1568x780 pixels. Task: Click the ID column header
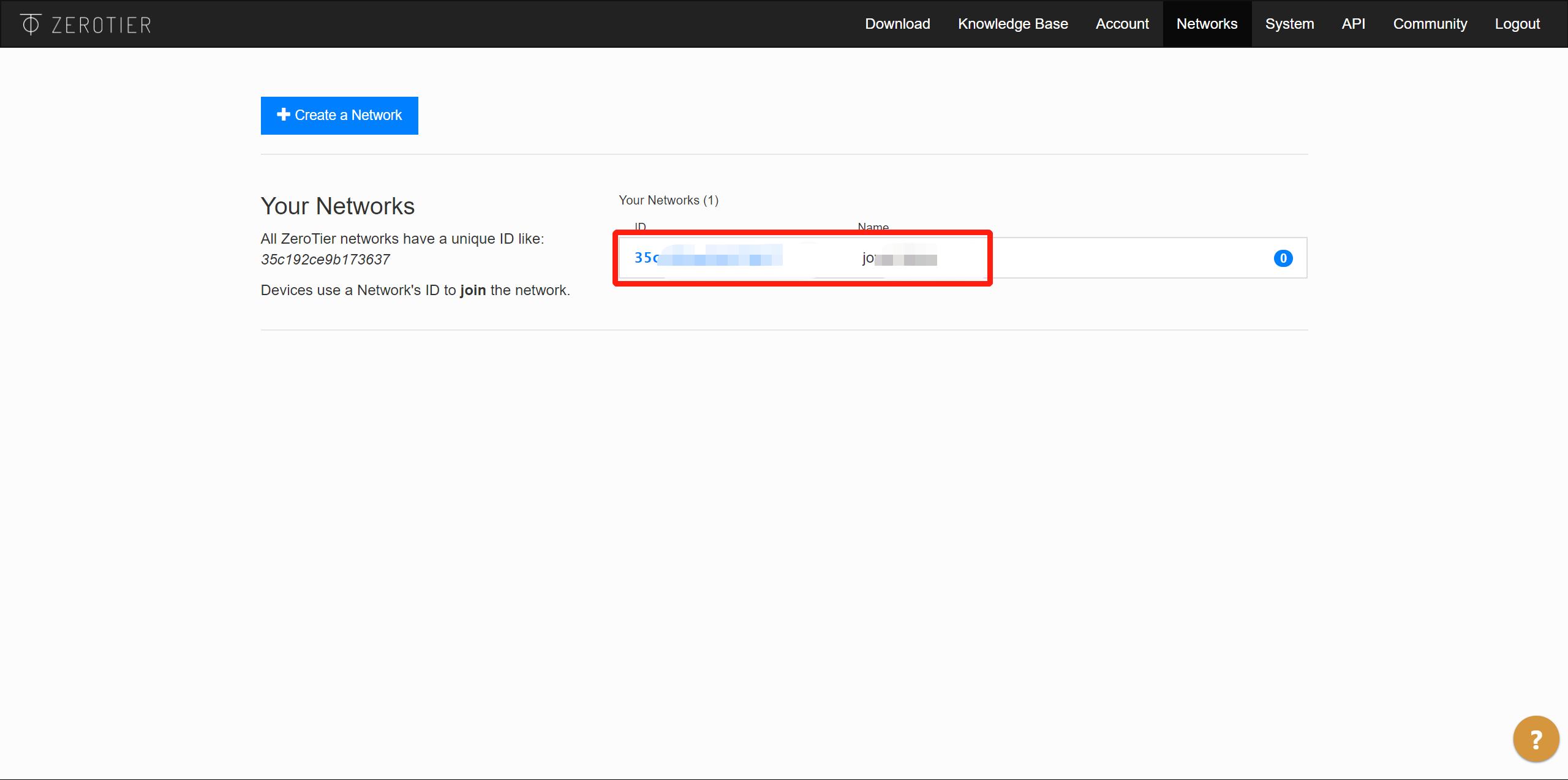[x=640, y=227]
